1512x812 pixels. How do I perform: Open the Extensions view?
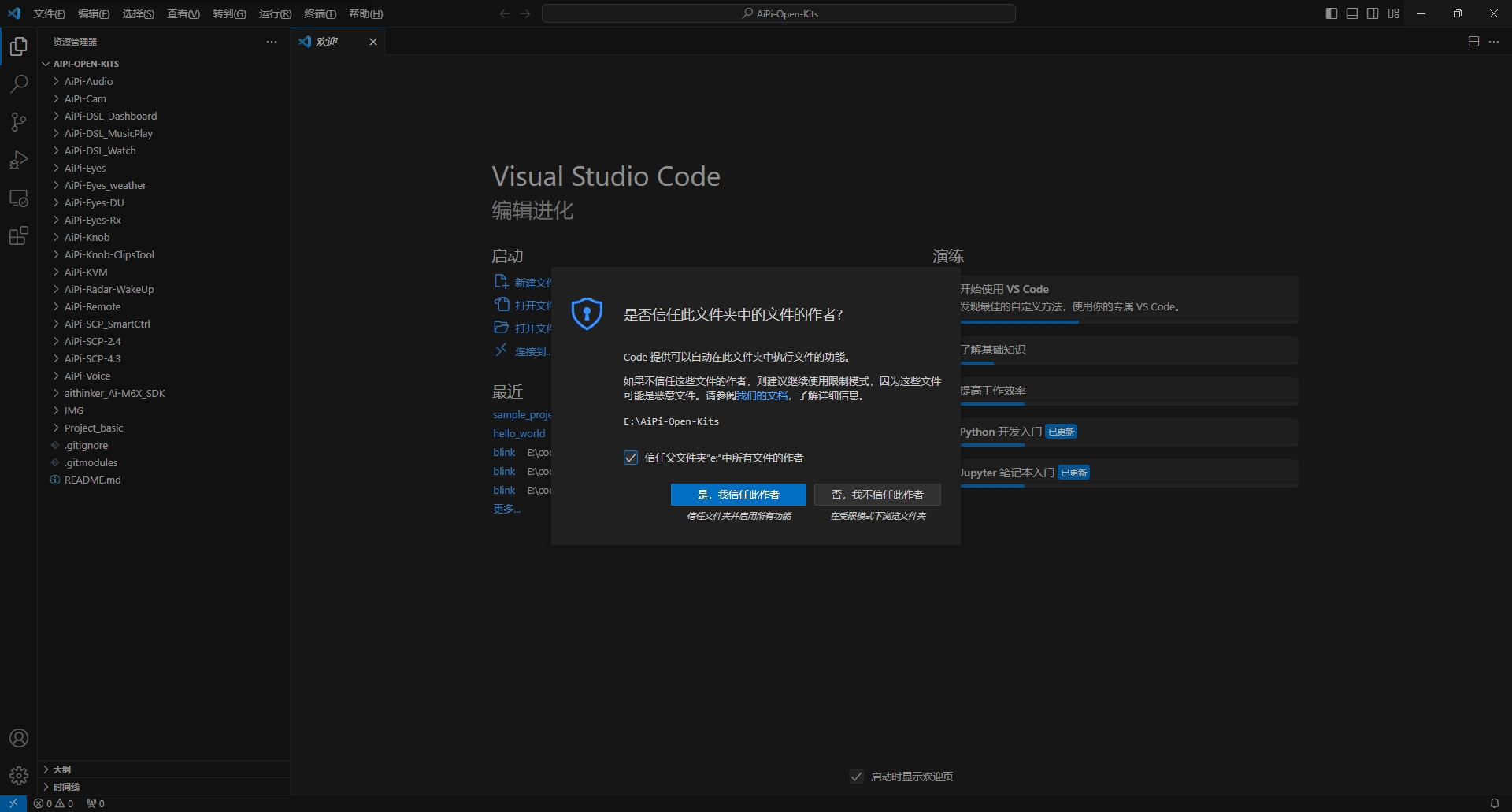19,235
